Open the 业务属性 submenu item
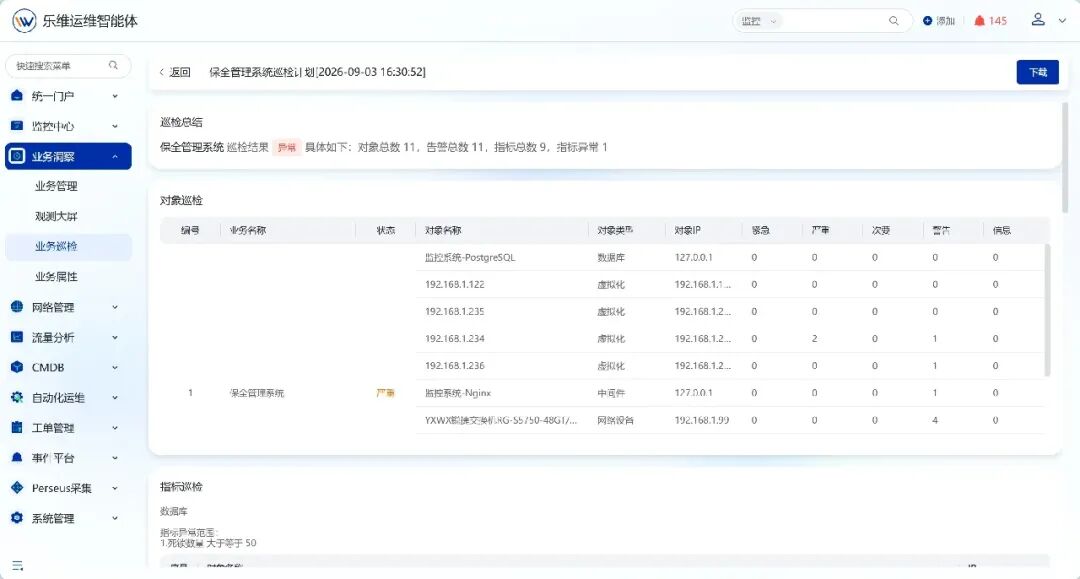The height and width of the screenshot is (579, 1080). tap(56, 277)
